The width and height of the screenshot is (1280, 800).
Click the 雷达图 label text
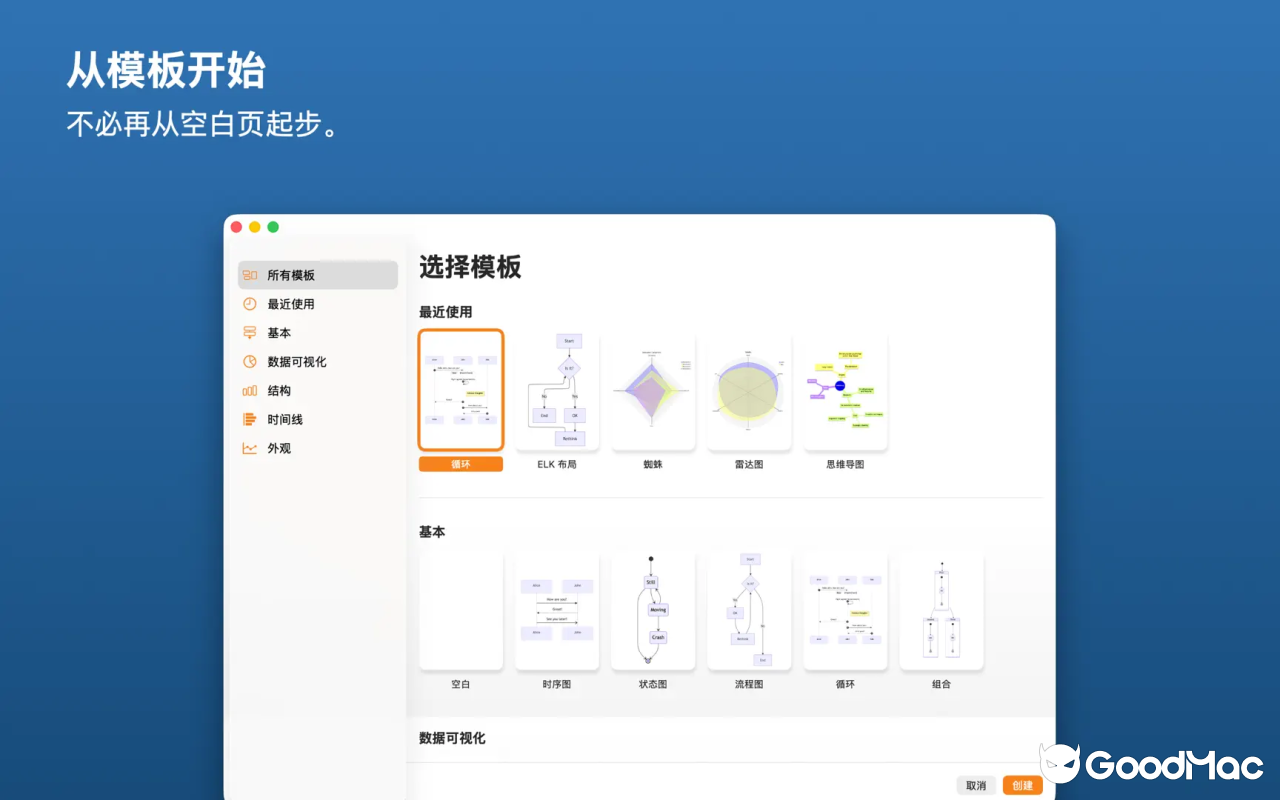(749, 464)
